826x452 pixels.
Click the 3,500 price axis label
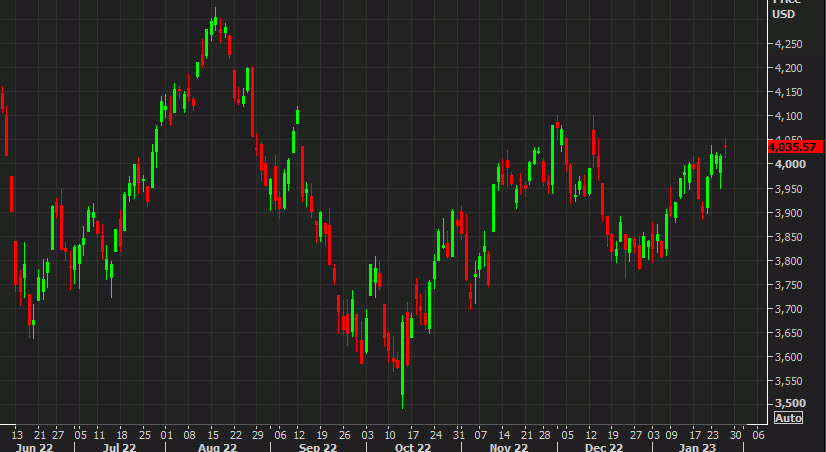790,404
